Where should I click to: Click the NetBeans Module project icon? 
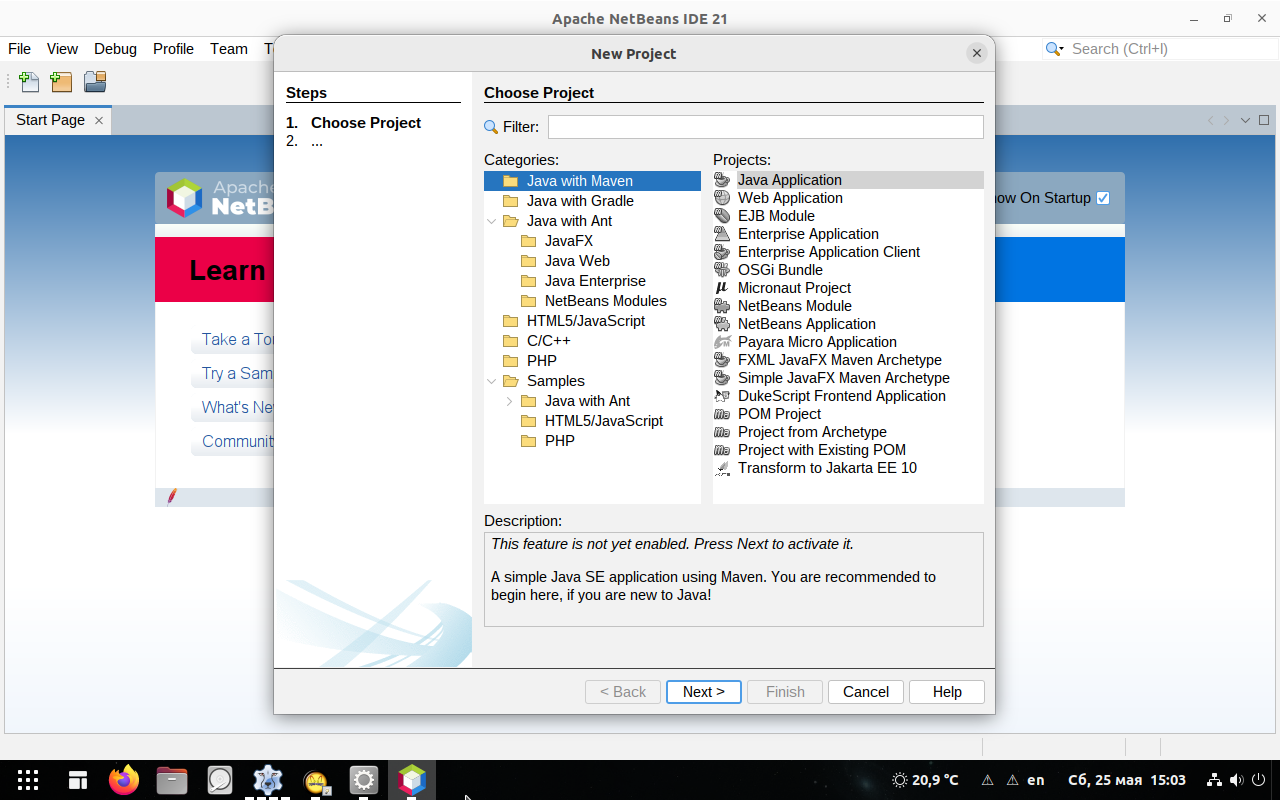[722, 306]
